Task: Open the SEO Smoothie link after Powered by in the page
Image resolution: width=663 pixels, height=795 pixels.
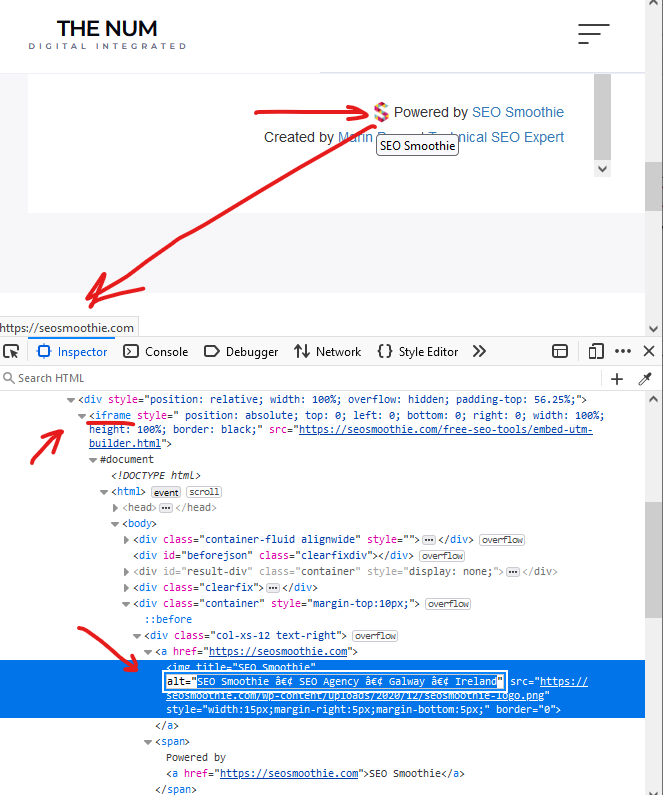Action: tap(518, 112)
